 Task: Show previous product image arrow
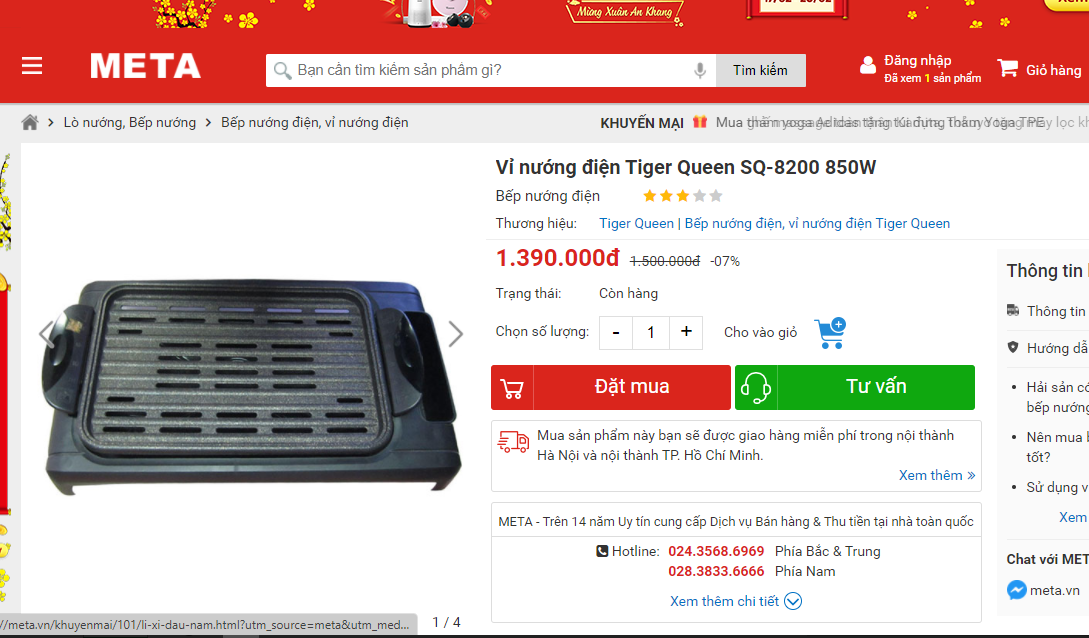[47, 334]
